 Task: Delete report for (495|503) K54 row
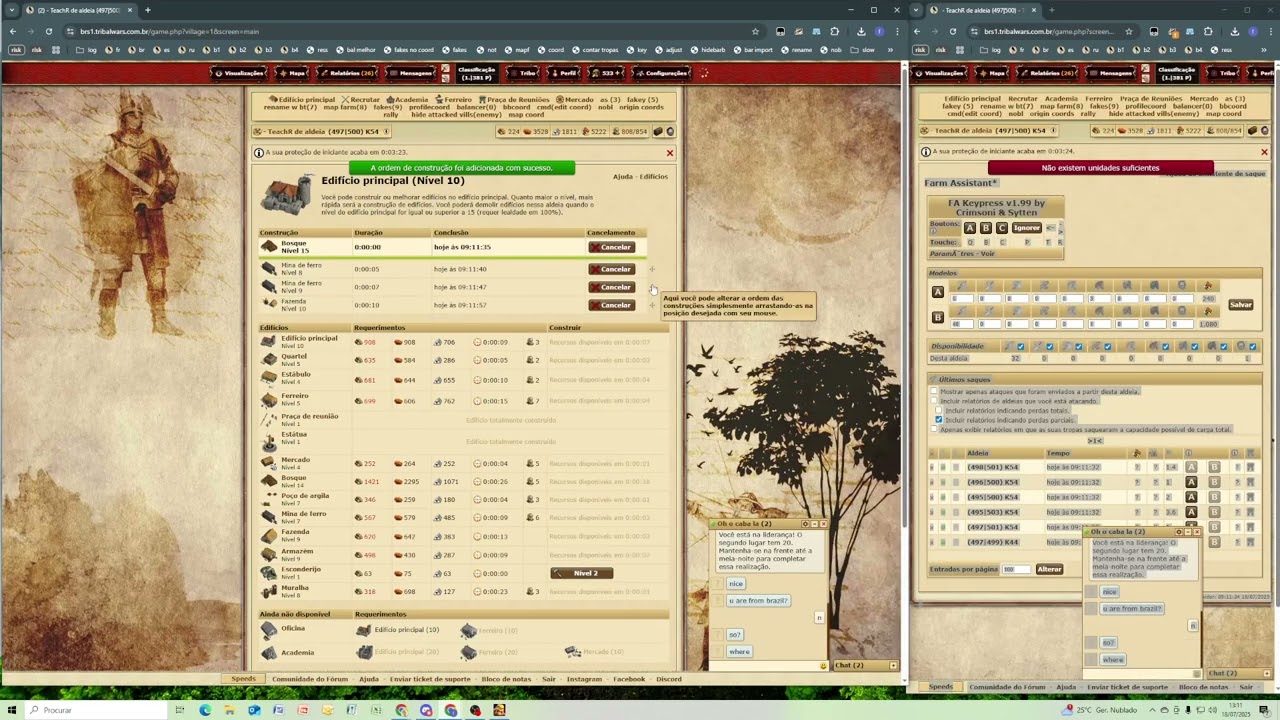(931, 512)
